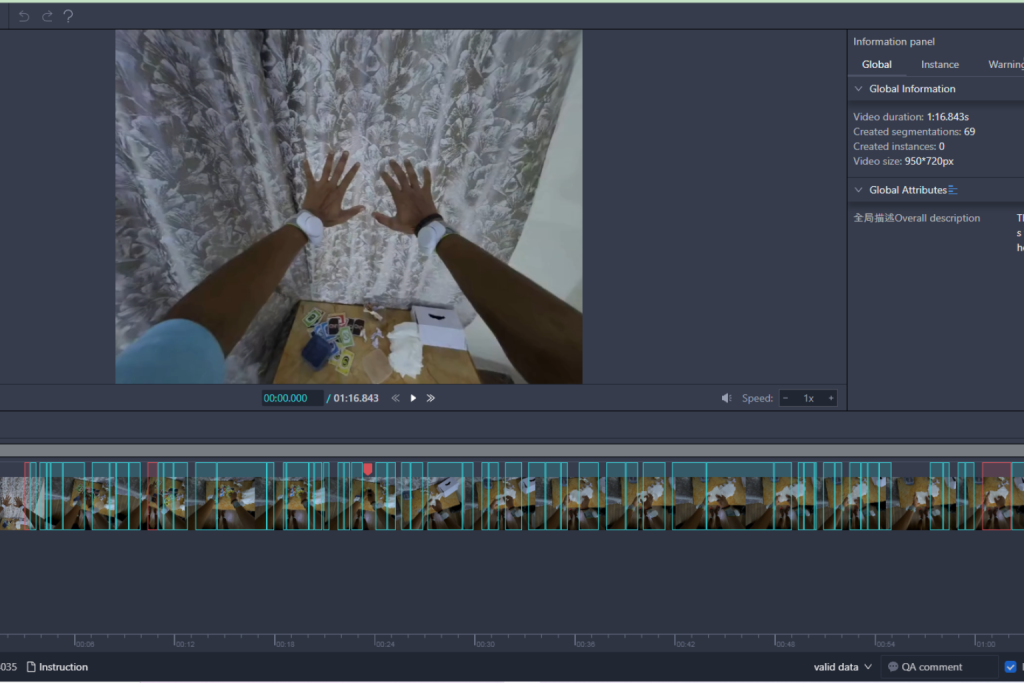This screenshot has width=1024, height=683.
Task: Click the Information panel heading
Action: (893, 41)
